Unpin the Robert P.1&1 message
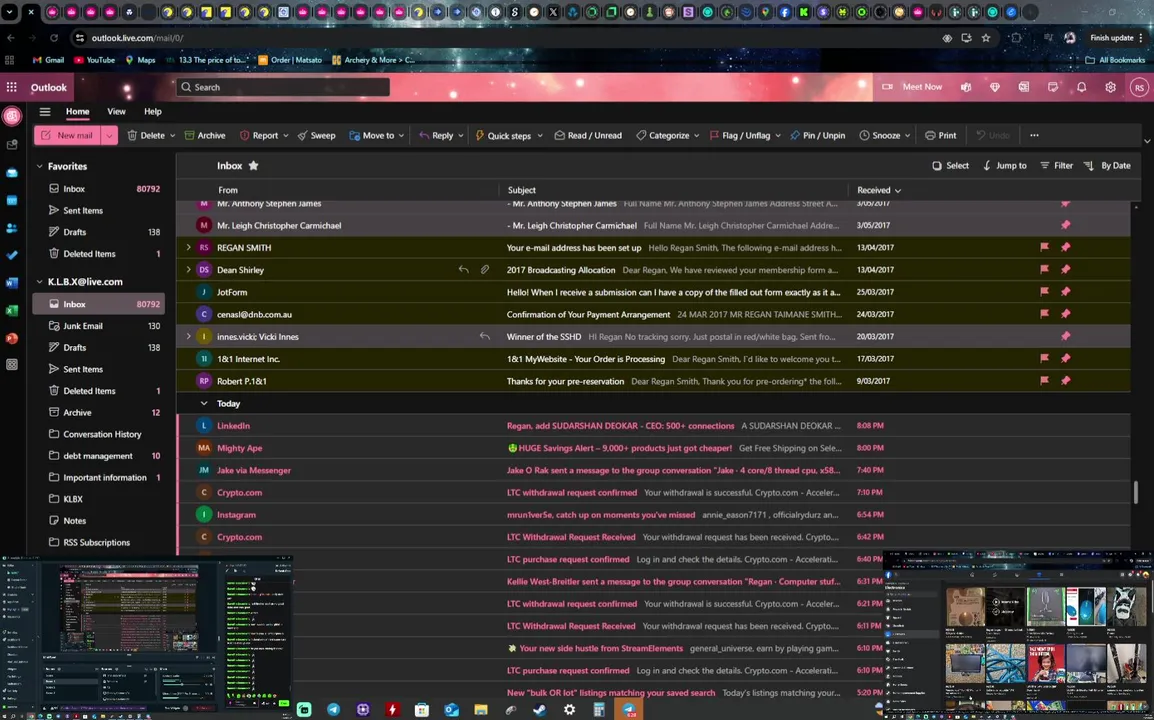Viewport: 1154px width, 720px height. [1066, 381]
